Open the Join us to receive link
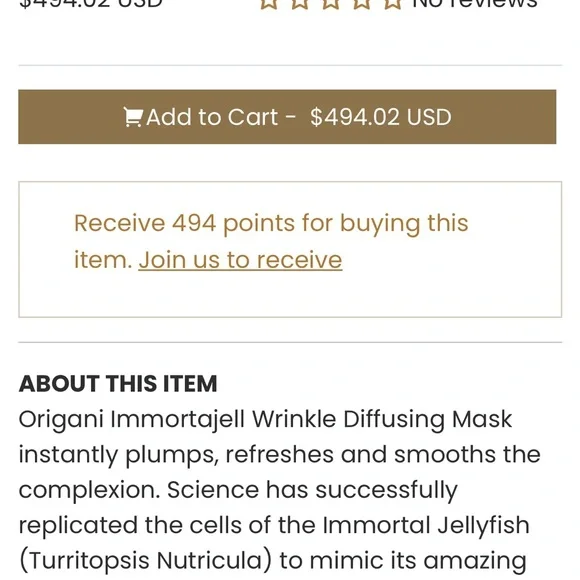This screenshot has width=580, height=580. 240,260
